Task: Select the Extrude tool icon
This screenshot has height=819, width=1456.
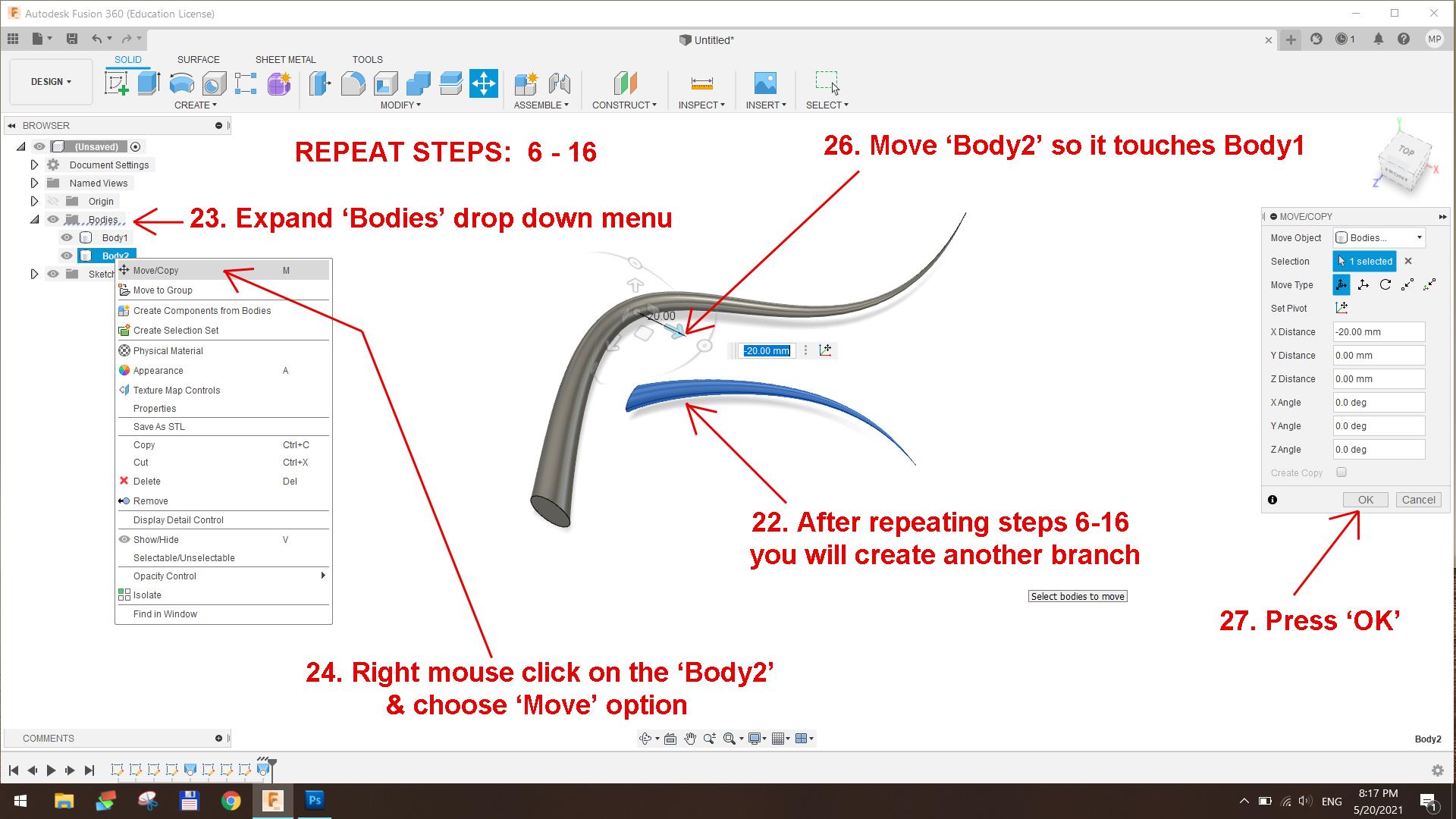Action: point(149,83)
